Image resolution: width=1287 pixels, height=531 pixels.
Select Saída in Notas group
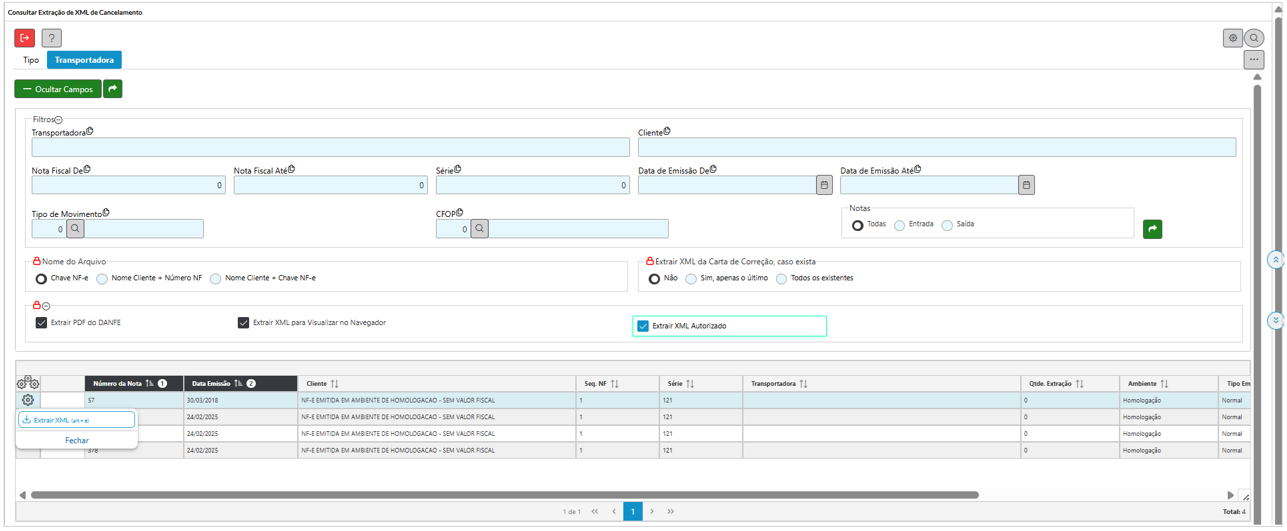tap(947, 226)
